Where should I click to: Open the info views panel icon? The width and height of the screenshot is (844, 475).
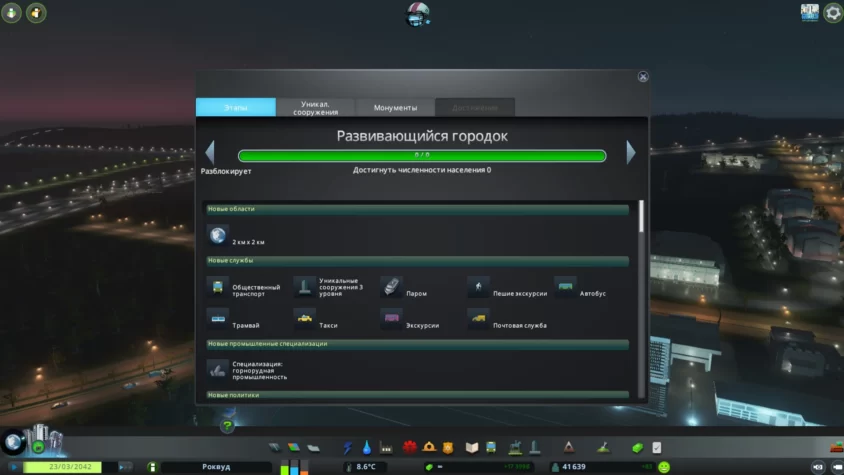[x=810, y=12]
